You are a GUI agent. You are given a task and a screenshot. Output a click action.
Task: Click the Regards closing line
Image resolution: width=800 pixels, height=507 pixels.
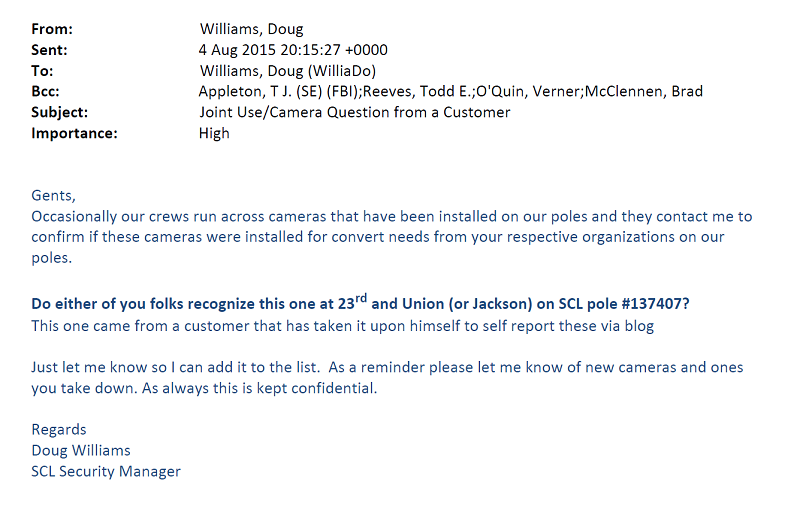pyautogui.click(x=59, y=430)
